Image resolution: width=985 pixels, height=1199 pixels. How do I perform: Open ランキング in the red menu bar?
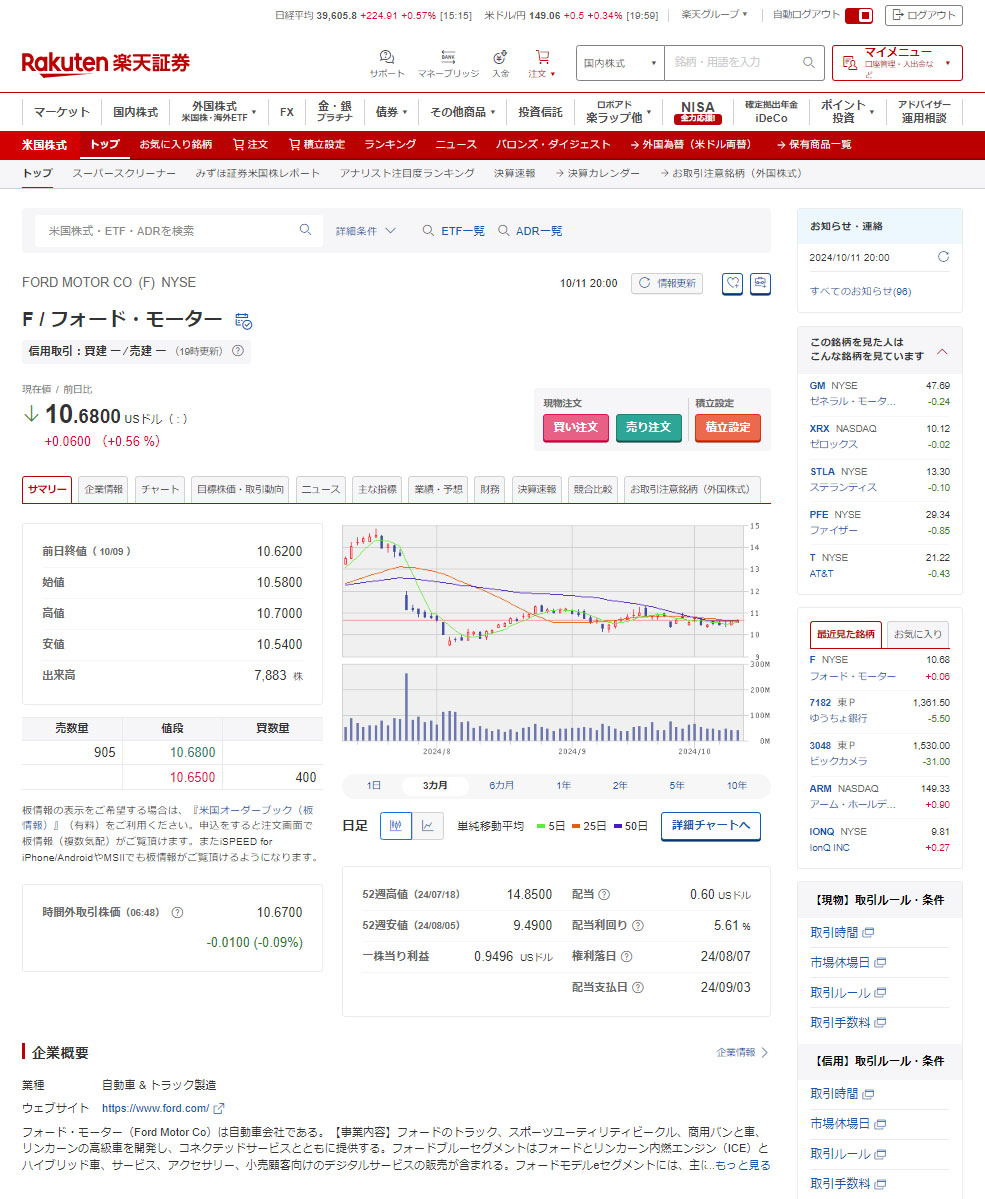coord(390,145)
